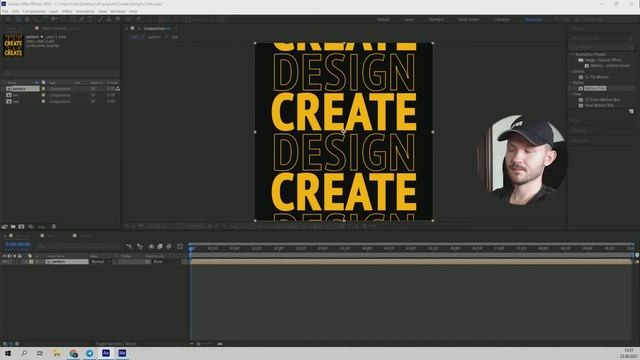This screenshot has width=640, height=360.
Task: Open the Help menu
Action: (133, 11)
